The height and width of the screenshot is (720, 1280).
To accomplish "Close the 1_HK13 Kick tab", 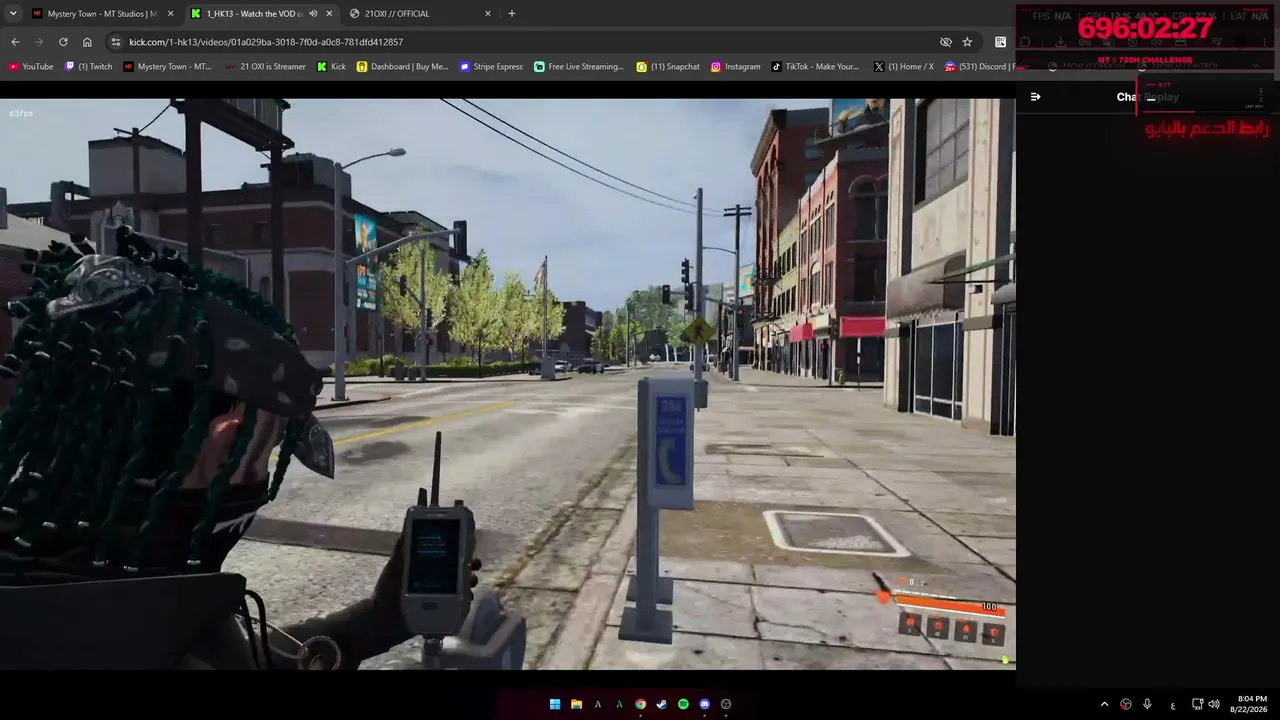I will click(x=327, y=13).
